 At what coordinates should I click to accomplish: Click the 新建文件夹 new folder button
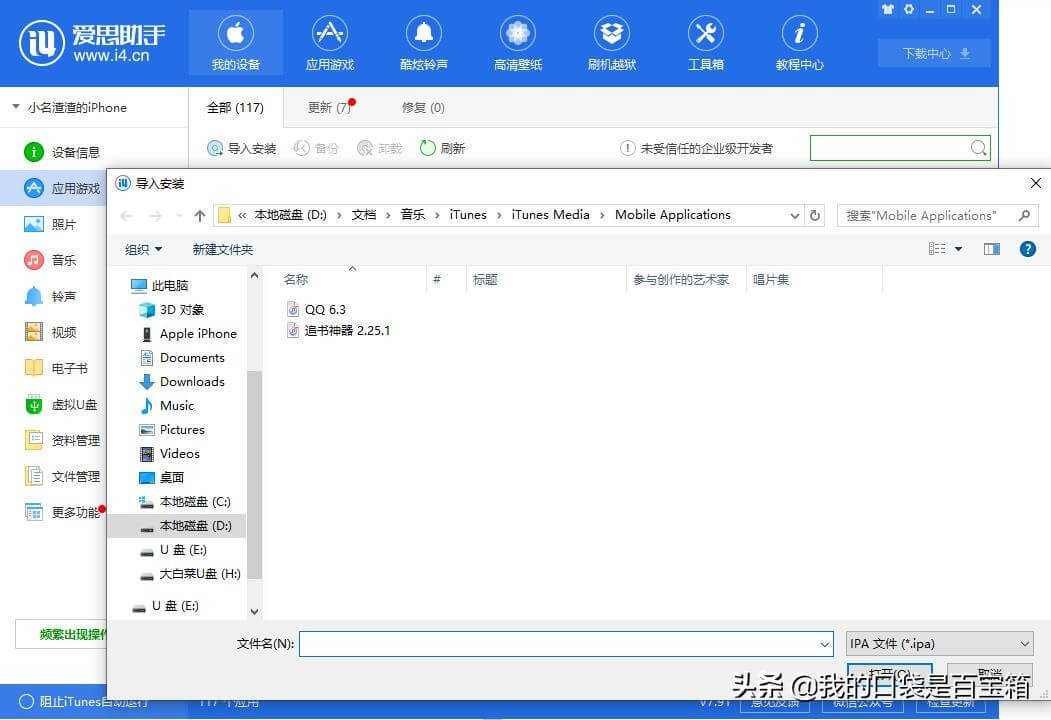coord(222,249)
